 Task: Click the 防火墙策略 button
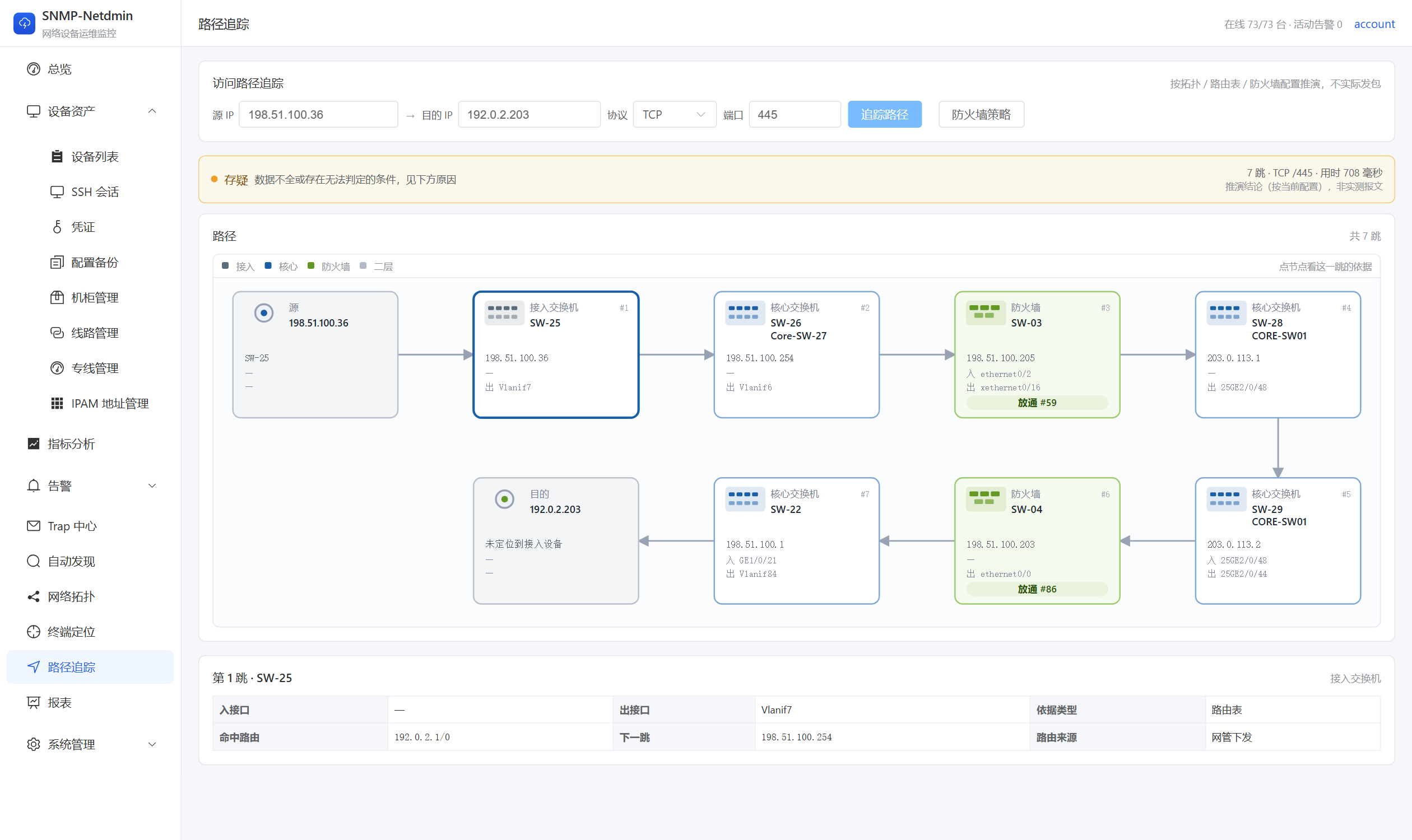981,114
